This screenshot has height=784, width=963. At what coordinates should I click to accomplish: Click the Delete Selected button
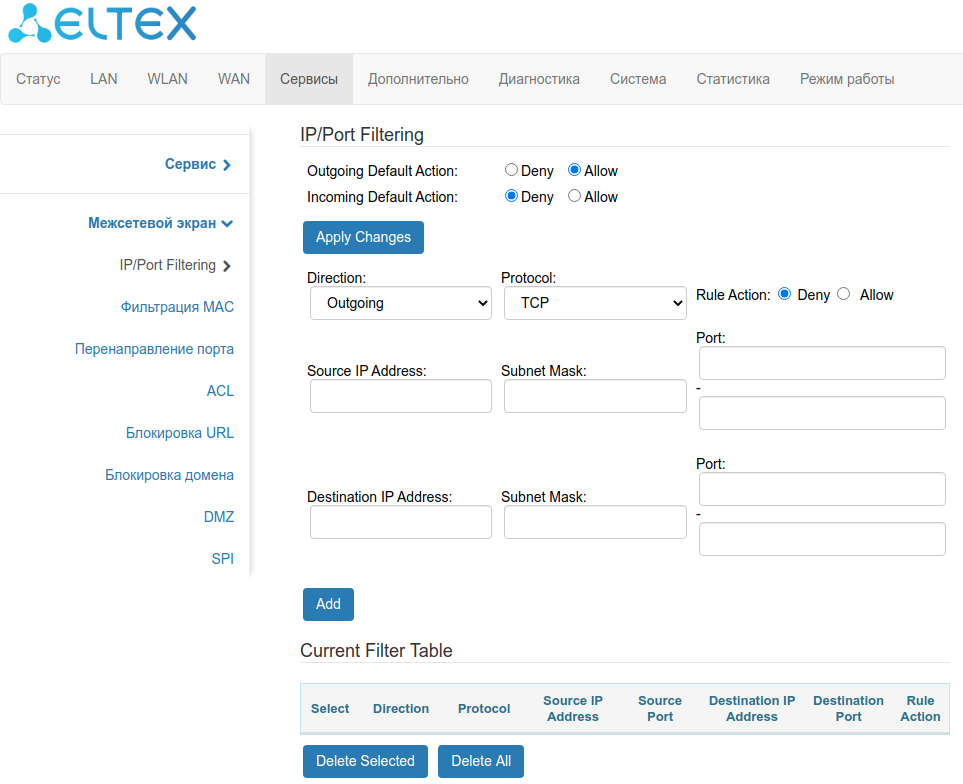pyautogui.click(x=365, y=761)
